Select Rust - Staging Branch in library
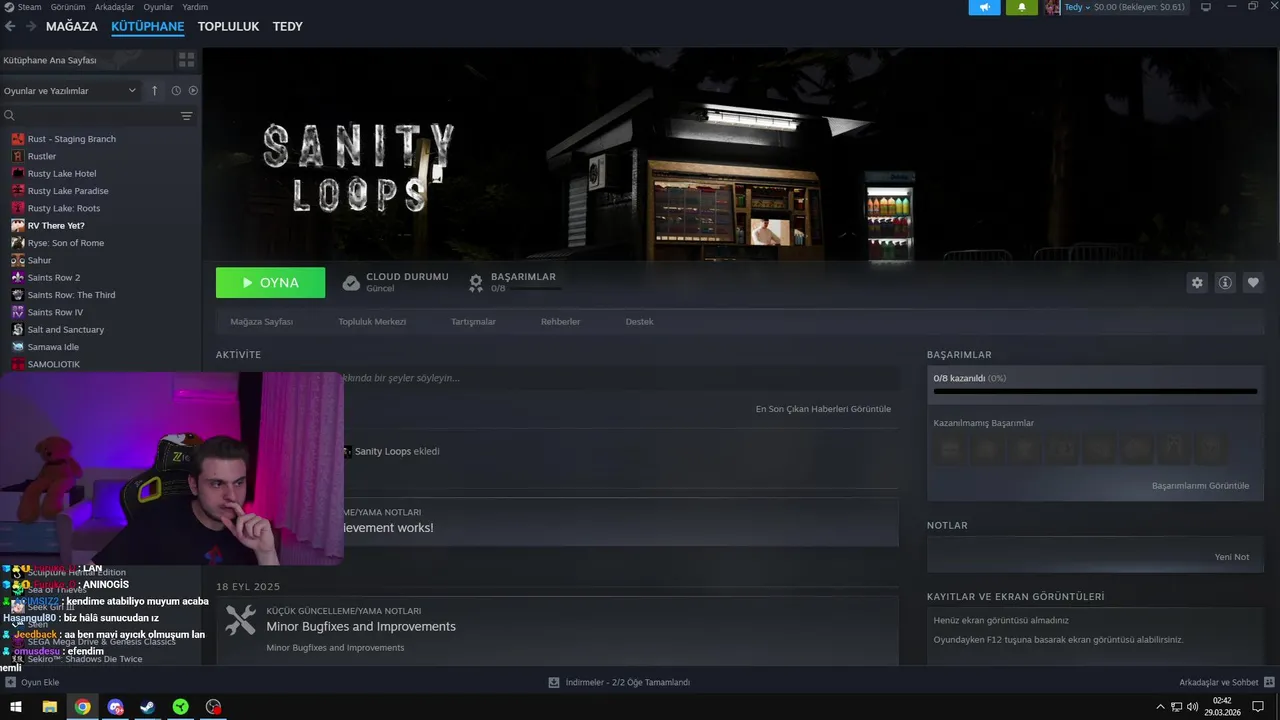The width and height of the screenshot is (1280, 720). point(72,139)
